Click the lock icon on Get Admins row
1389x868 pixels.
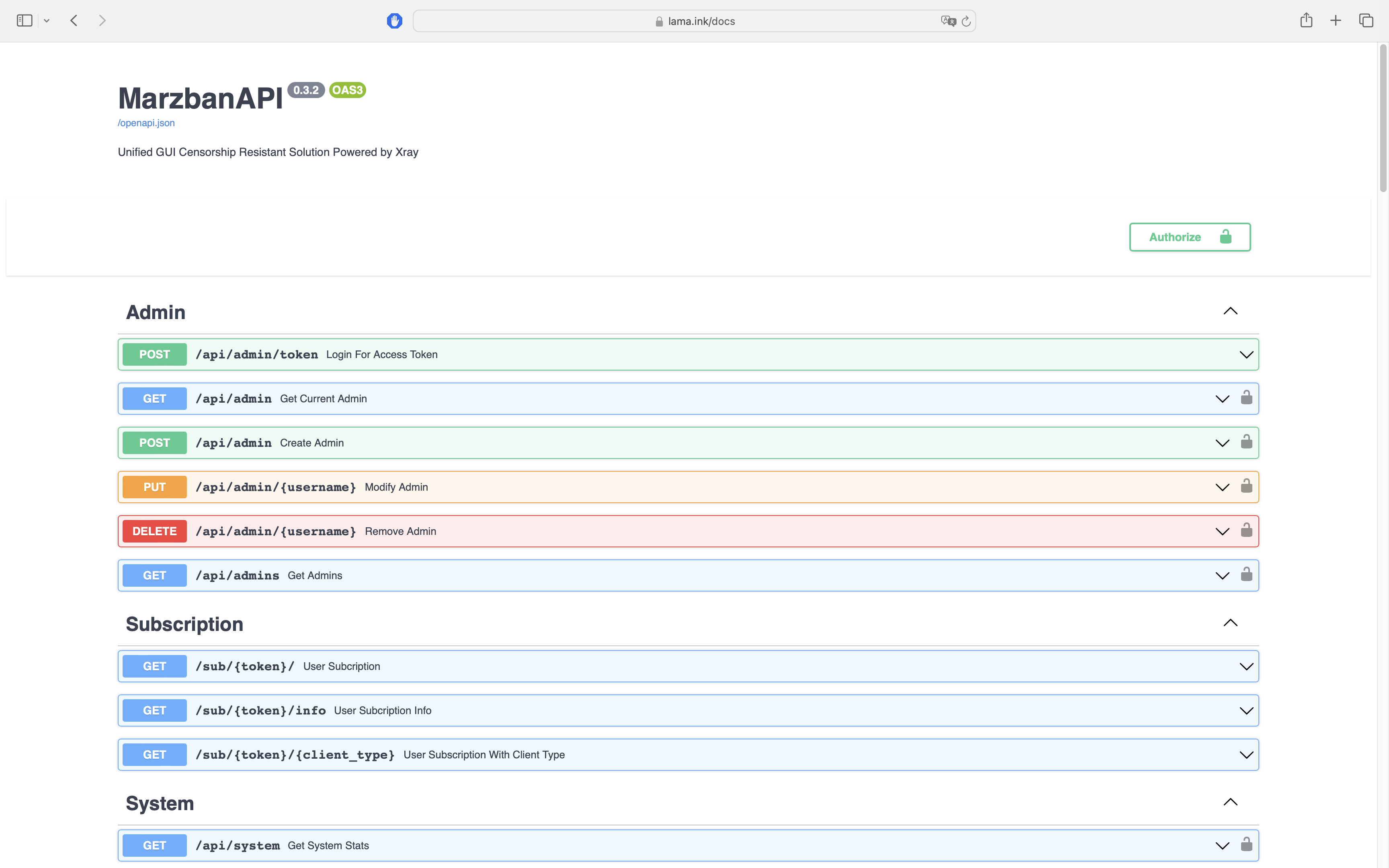(1246, 575)
